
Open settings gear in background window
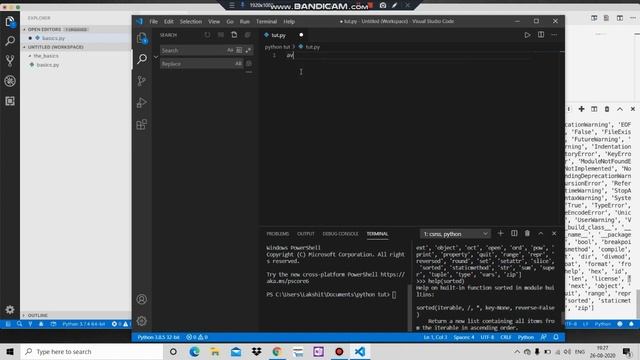(10, 310)
